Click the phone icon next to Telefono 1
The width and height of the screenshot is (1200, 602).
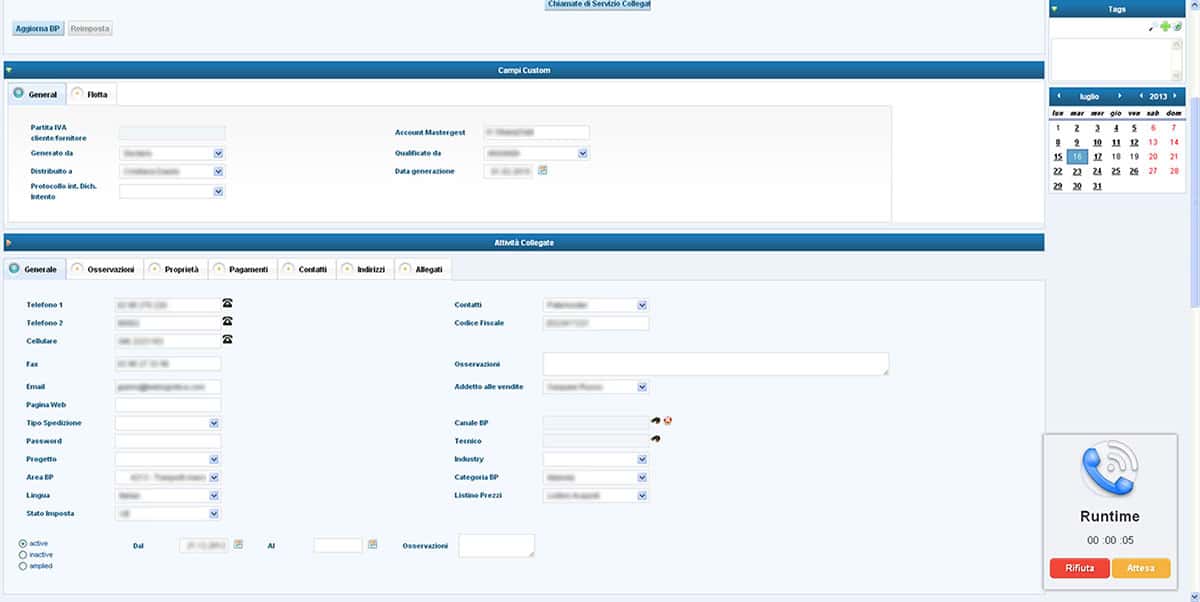point(227,304)
